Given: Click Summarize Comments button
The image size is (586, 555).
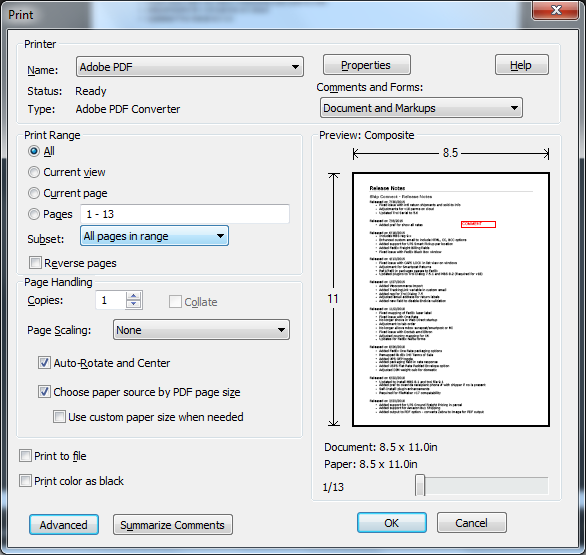Looking at the screenshot, I should [173, 525].
